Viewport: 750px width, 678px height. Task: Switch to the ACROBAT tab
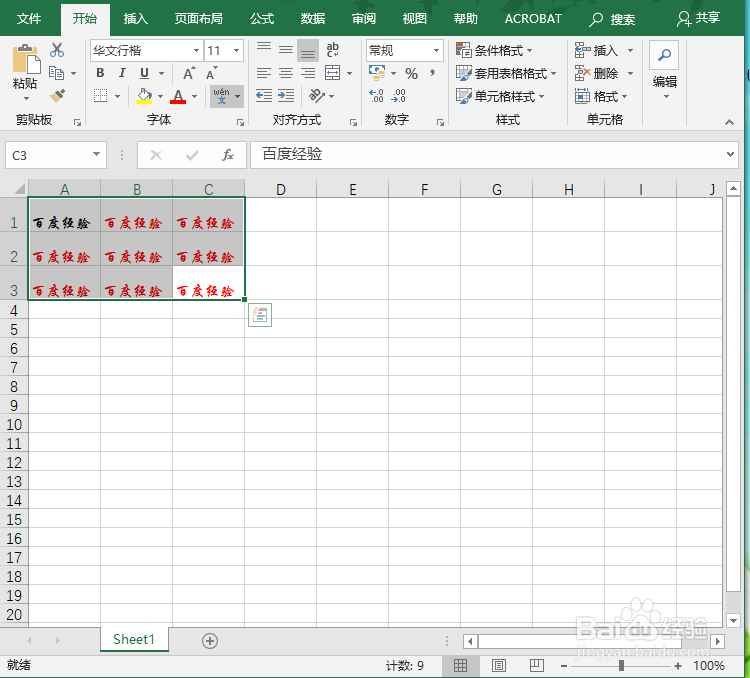(533, 19)
